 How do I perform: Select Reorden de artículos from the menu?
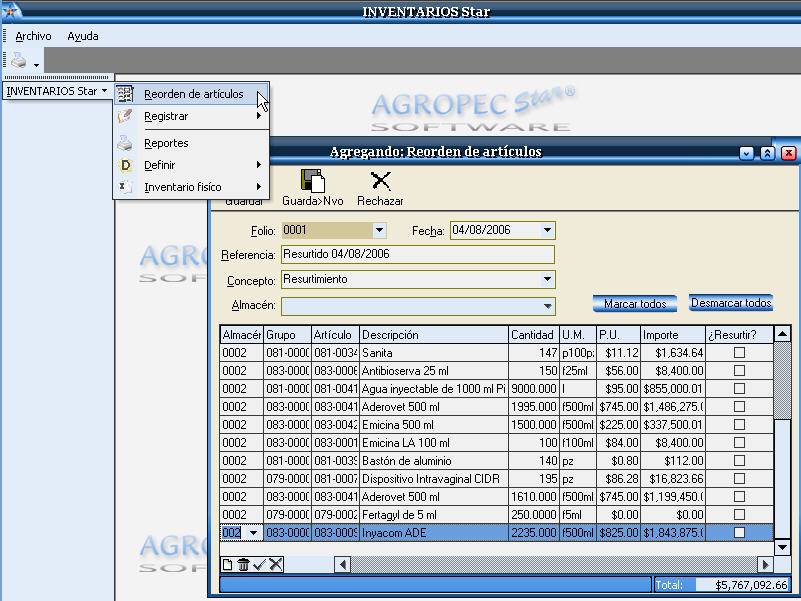point(191,94)
